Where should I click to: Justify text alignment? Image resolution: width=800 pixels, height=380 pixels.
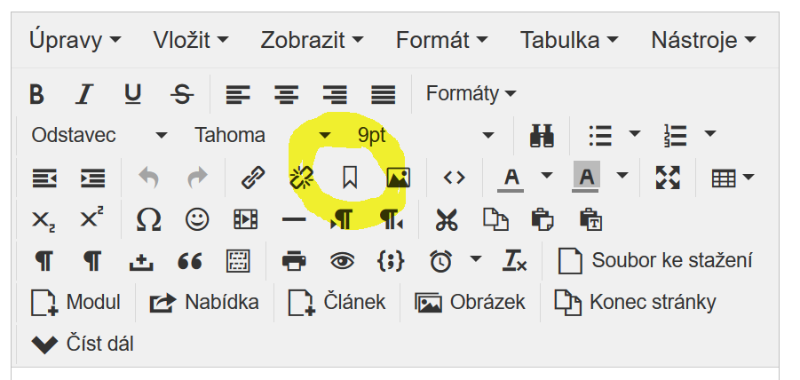(383, 95)
